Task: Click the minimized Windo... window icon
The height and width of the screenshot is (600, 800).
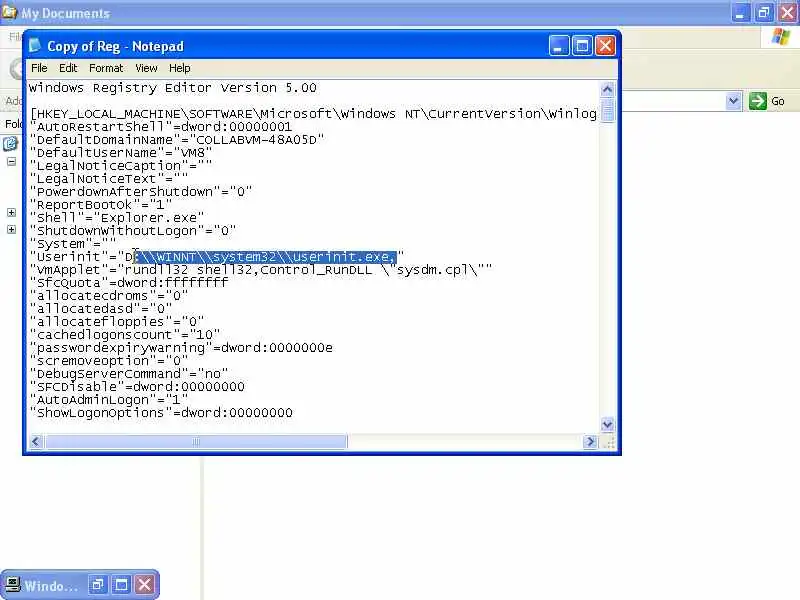Action: (x=13, y=585)
